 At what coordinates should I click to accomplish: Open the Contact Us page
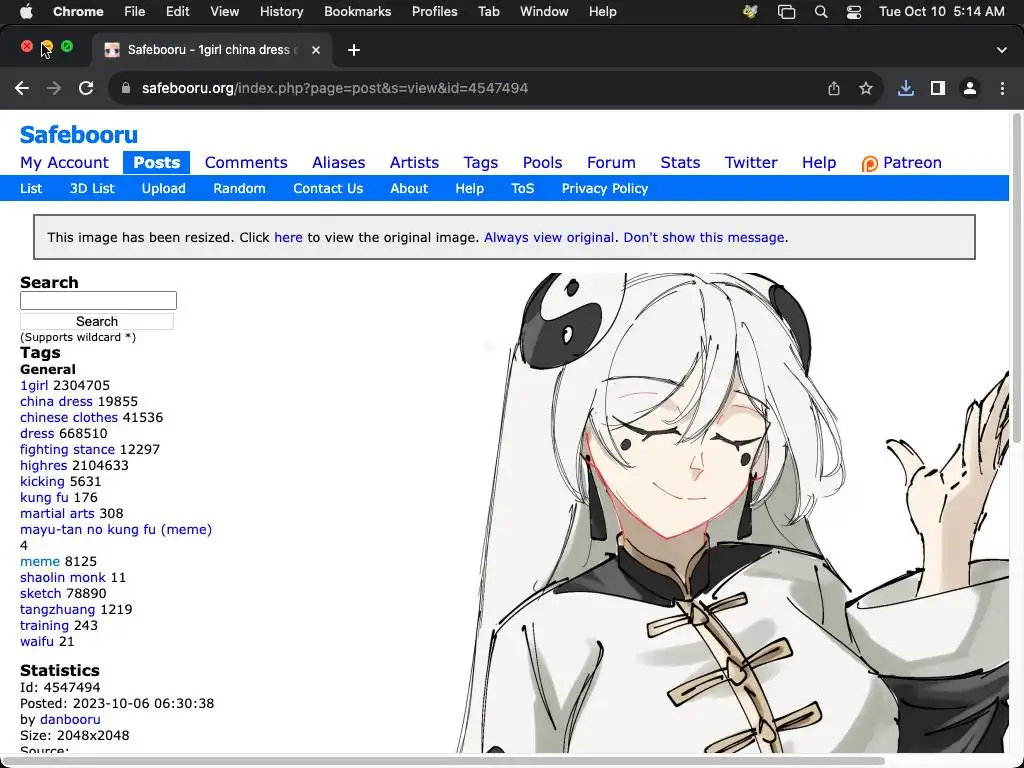click(x=328, y=189)
